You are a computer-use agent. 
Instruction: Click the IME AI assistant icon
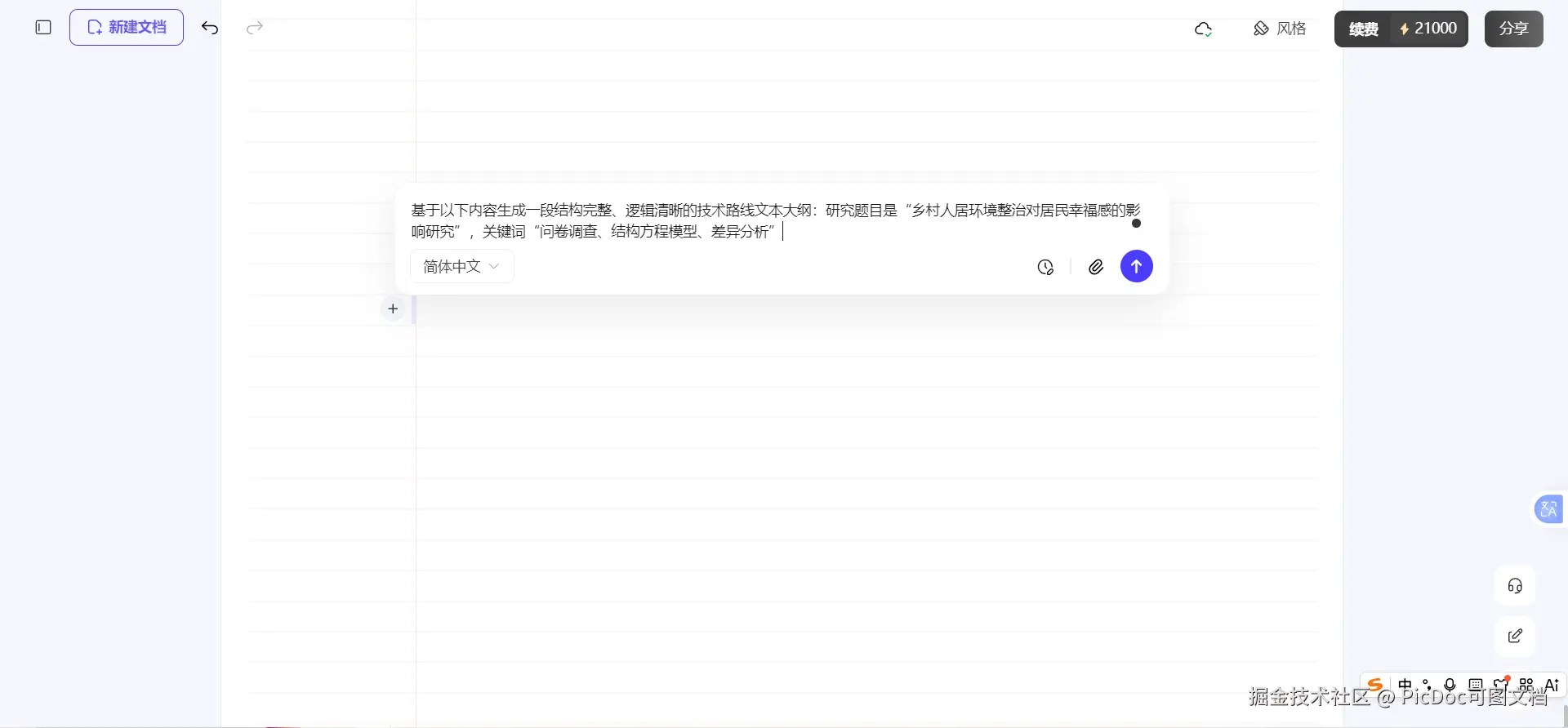pyautogui.click(x=1552, y=685)
